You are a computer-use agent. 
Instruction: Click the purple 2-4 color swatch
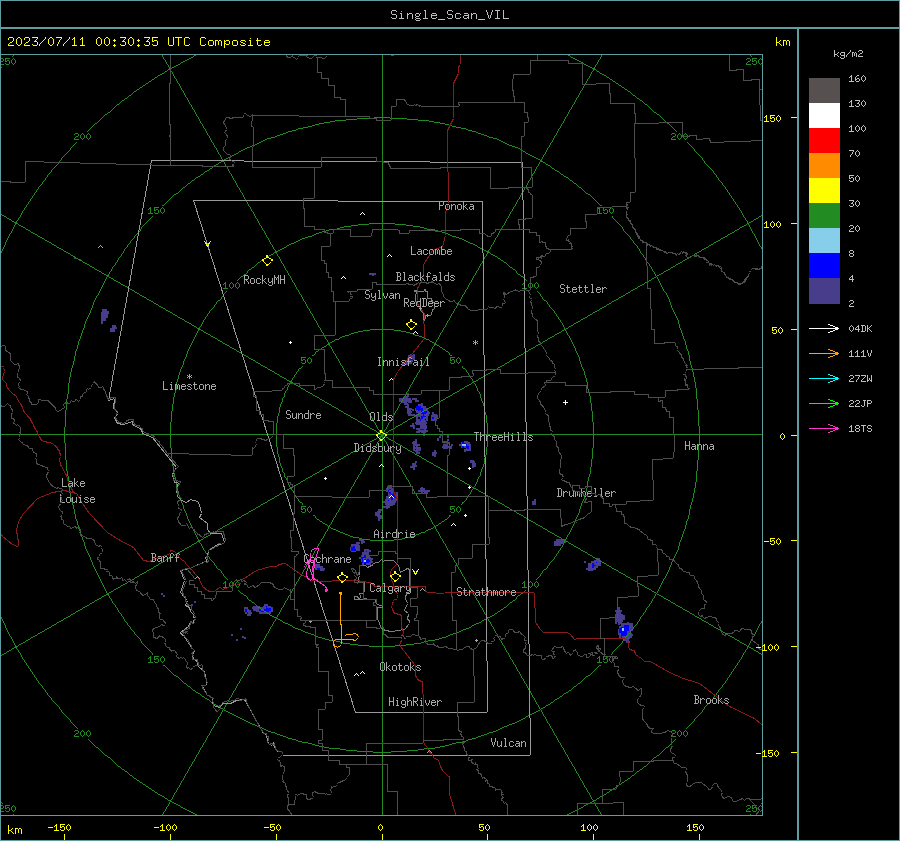point(824,290)
